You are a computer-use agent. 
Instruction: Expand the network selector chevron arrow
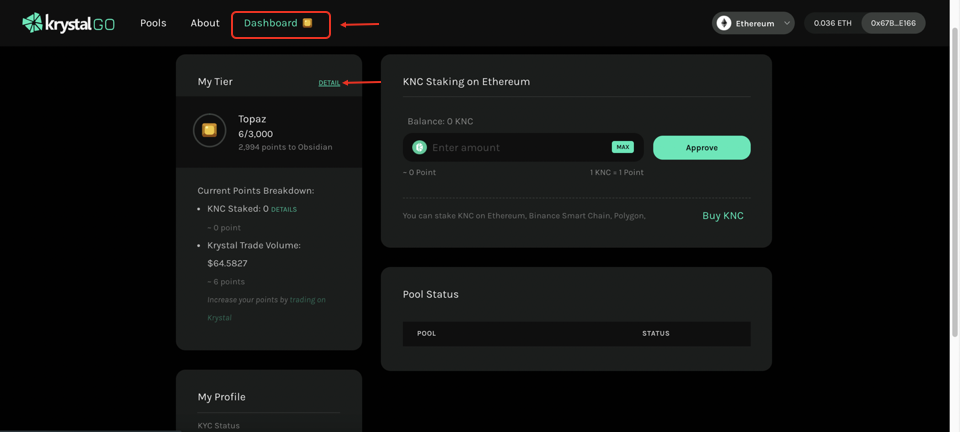[787, 23]
